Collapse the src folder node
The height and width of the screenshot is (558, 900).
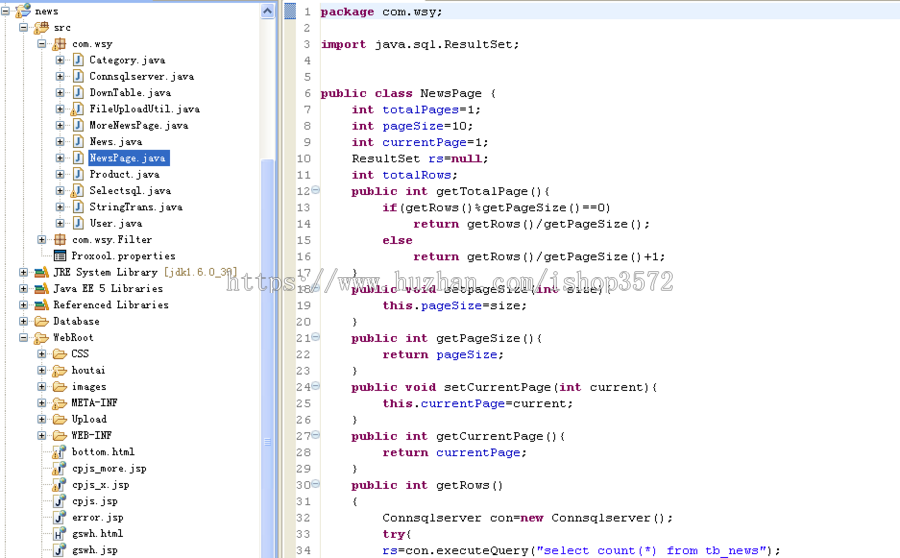click(24, 28)
